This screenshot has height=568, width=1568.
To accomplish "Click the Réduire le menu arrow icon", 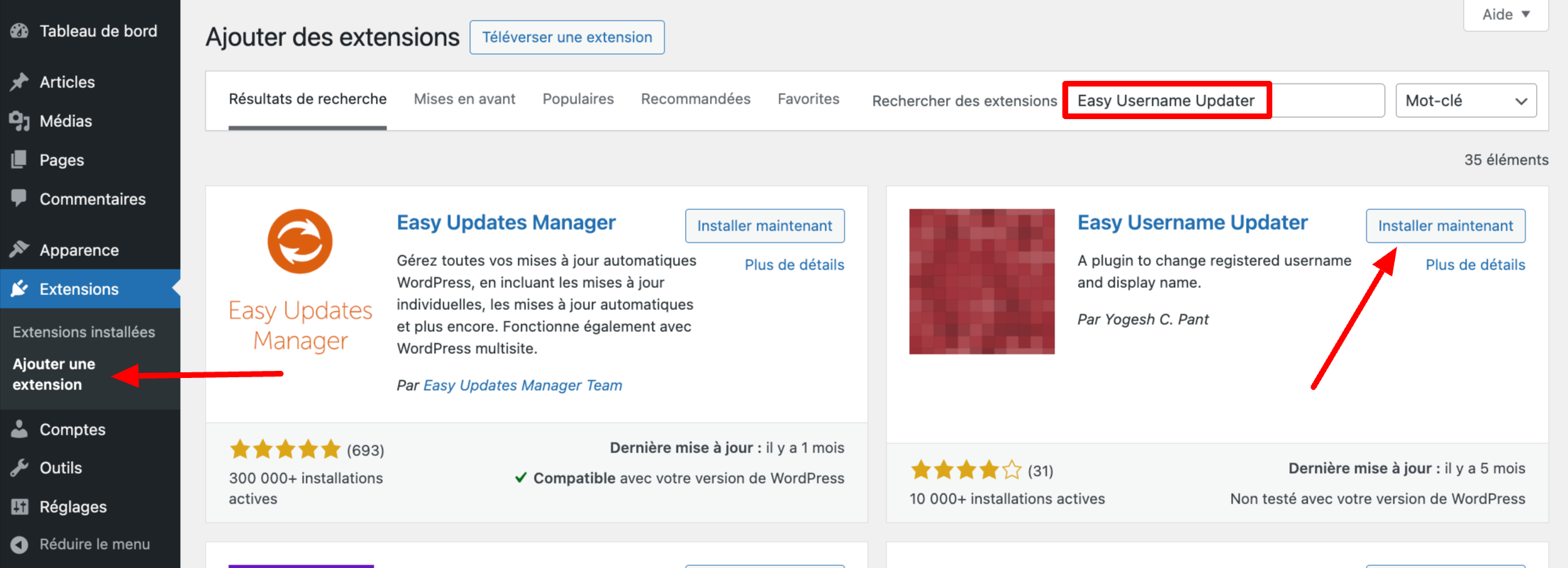I will (19, 544).
